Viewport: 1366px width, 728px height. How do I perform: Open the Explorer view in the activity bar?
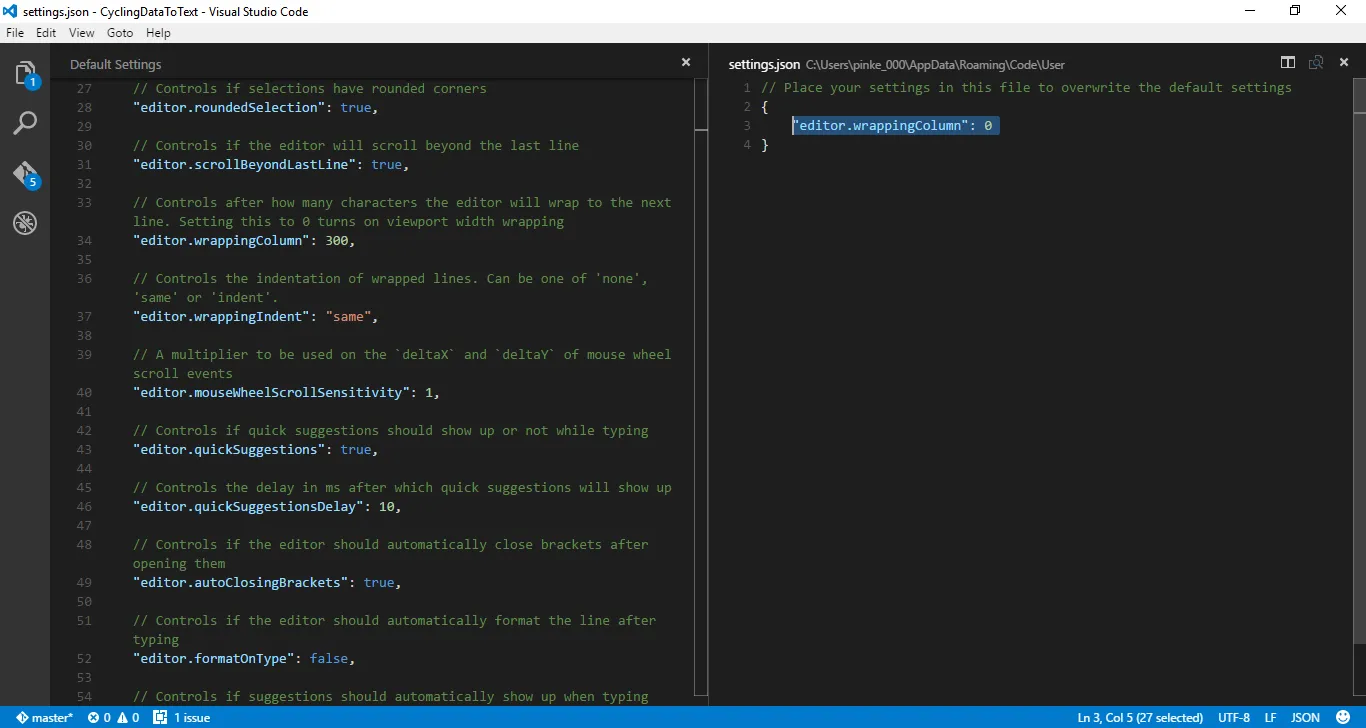pos(24,72)
